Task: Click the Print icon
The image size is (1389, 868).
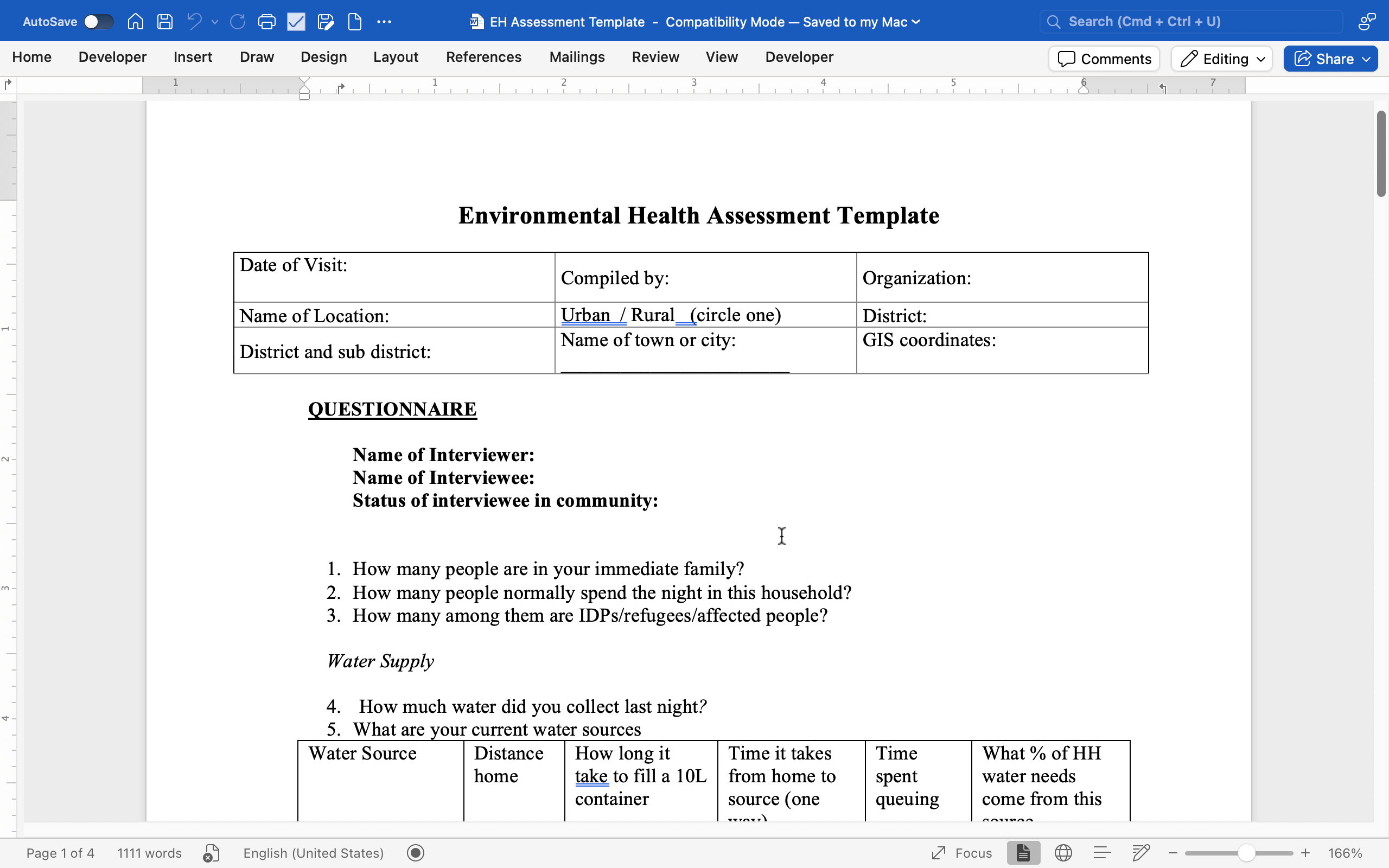Action: (267, 22)
